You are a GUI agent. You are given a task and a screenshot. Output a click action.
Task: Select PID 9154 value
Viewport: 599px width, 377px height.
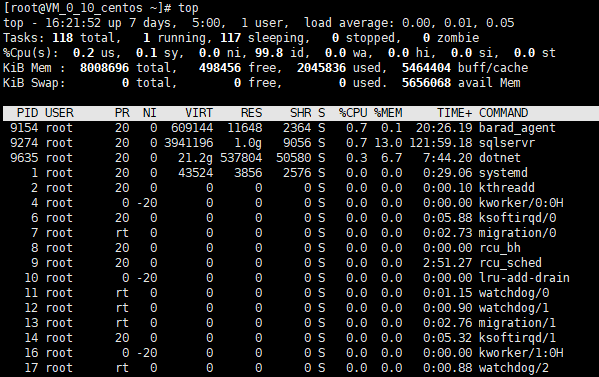[24, 128]
